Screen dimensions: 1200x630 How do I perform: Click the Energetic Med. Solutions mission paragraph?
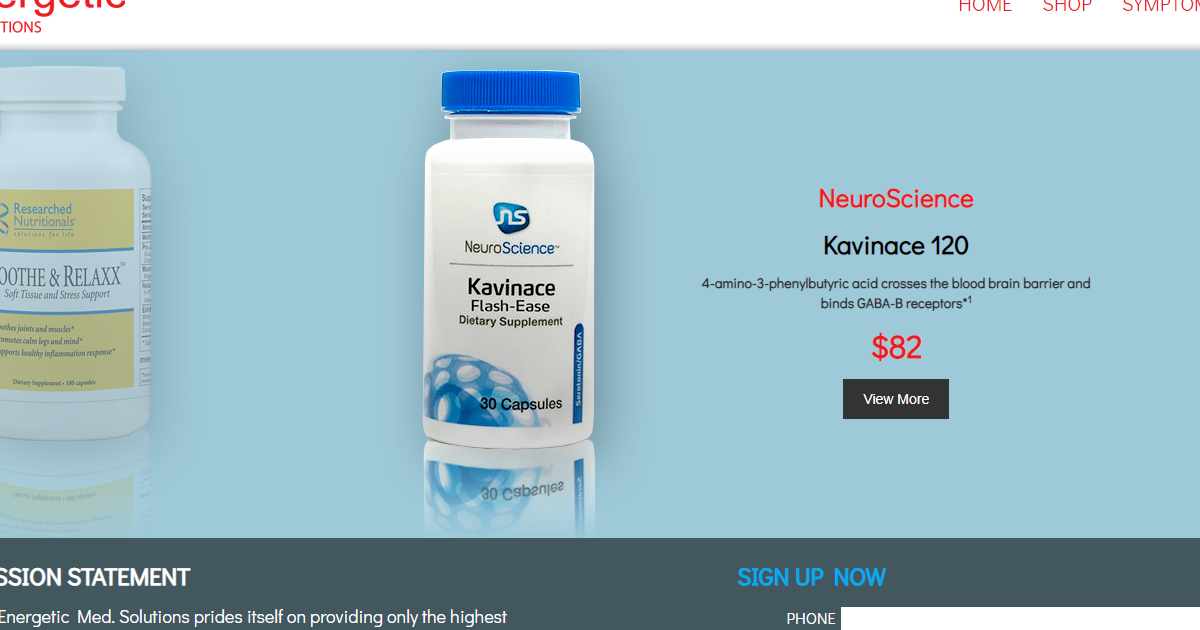pos(253,617)
